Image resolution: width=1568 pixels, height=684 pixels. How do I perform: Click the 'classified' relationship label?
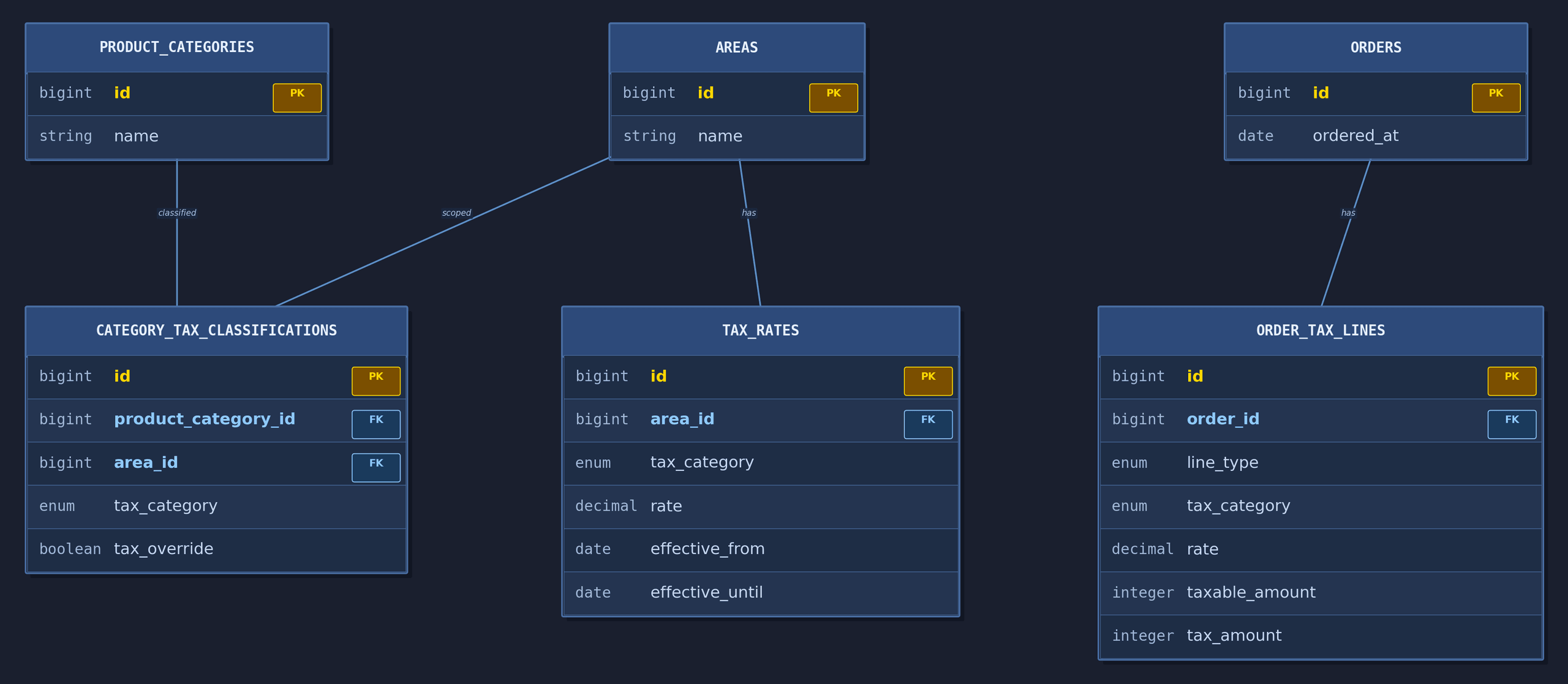pyautogui.click(x=177, y=212)
